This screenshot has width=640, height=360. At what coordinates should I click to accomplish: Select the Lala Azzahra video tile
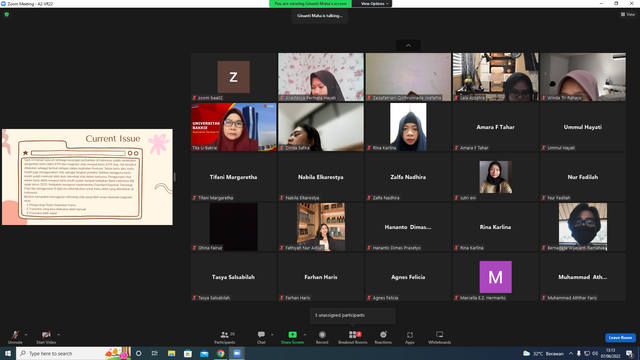pyautogui.click(x=496, y=77)
